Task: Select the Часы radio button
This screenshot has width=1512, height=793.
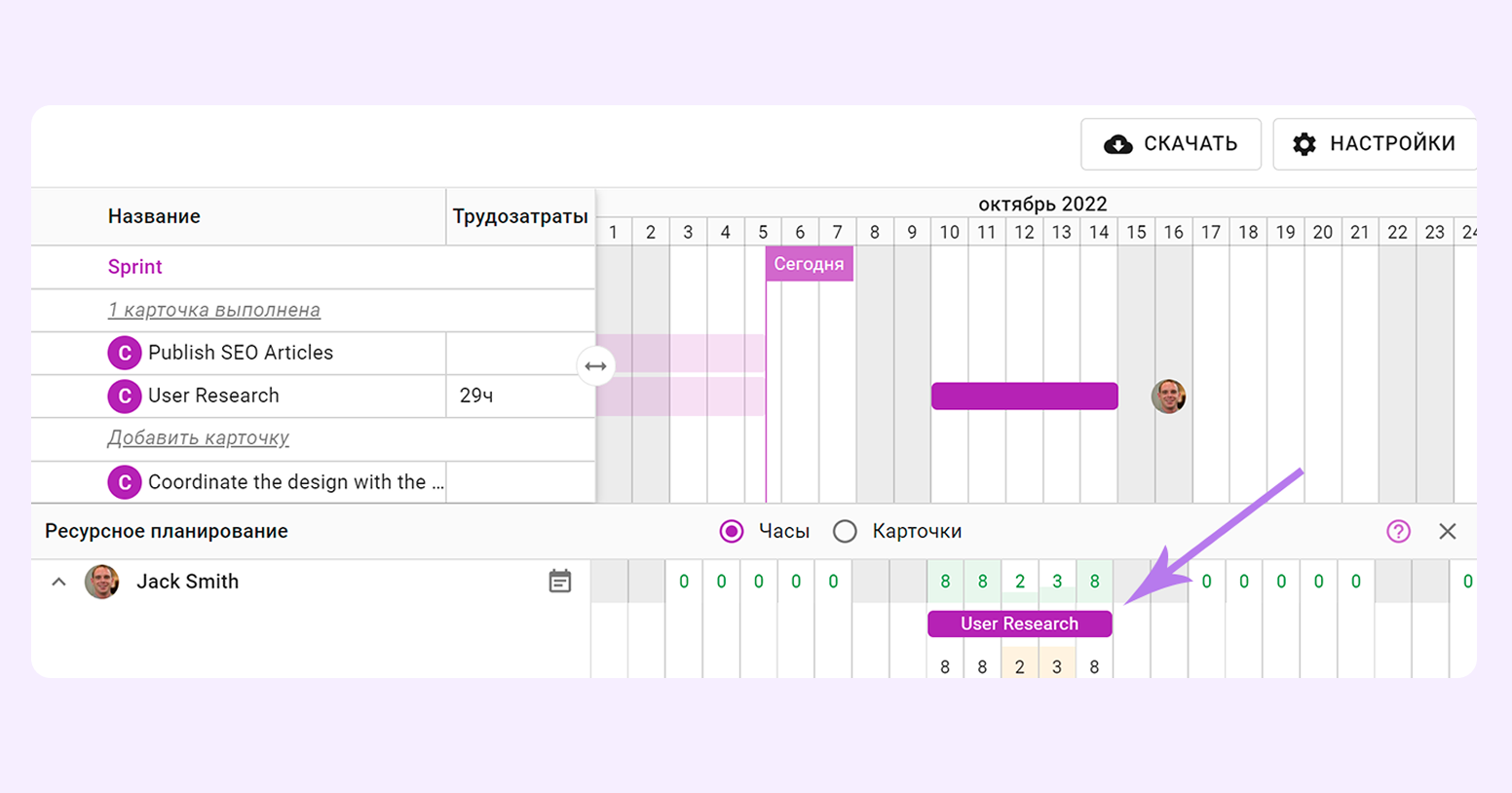Action: click(x=731, y=531)
